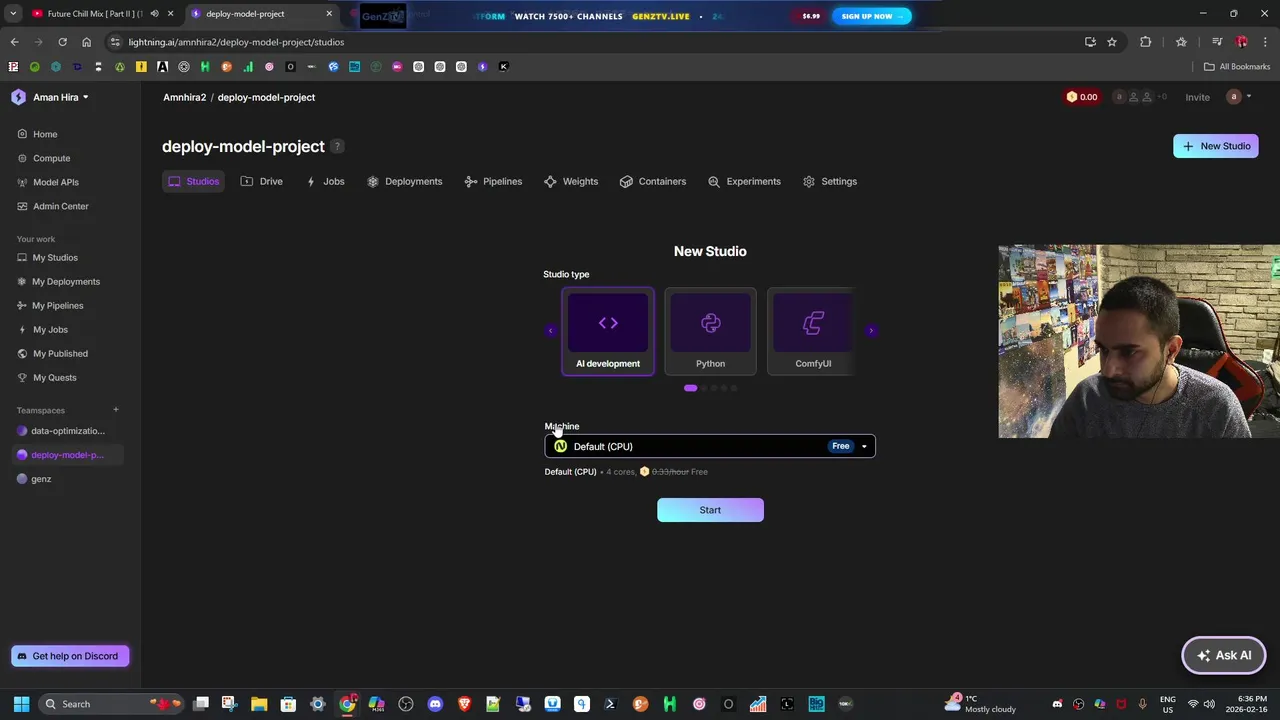Open the user avatar menu dropdown

pyautogui.click(x=1239, y=97)
